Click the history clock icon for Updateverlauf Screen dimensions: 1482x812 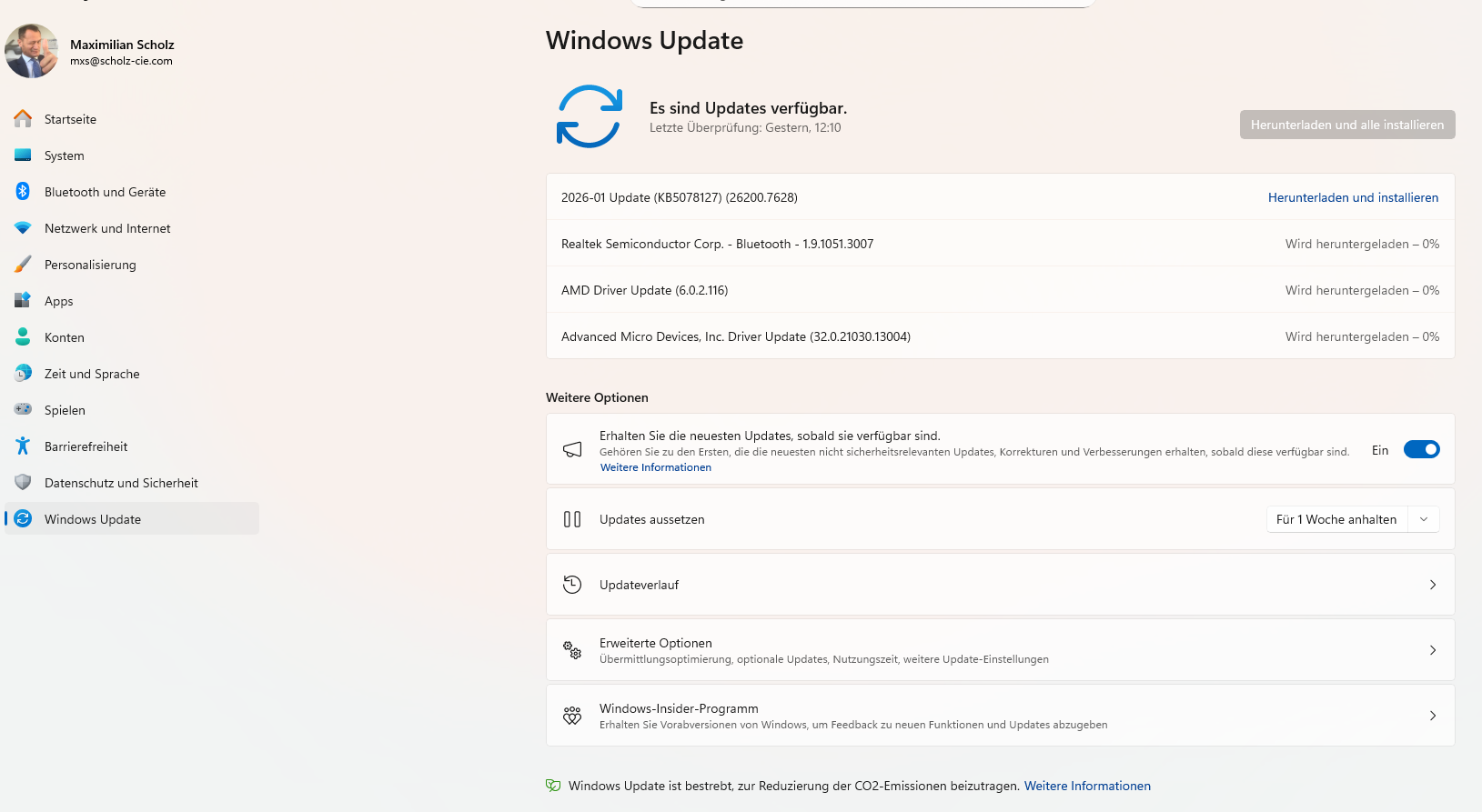pos(572,585)
